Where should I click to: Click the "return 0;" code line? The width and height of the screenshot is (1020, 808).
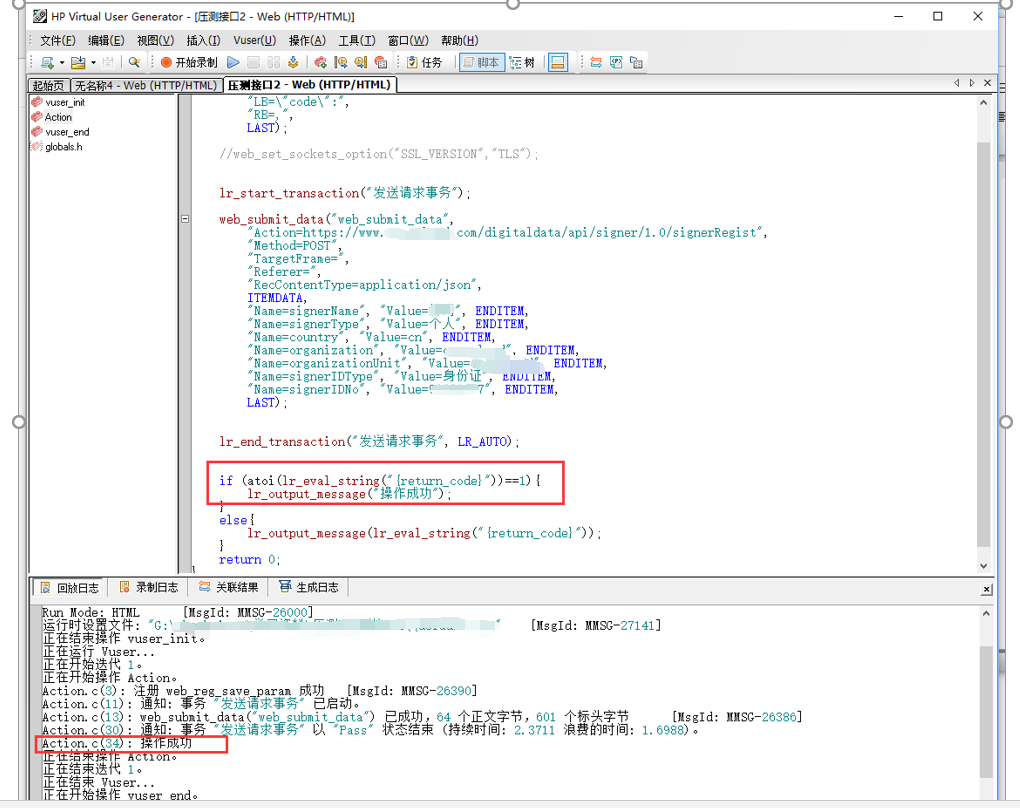pyautogui.click(x=250, y=559)
